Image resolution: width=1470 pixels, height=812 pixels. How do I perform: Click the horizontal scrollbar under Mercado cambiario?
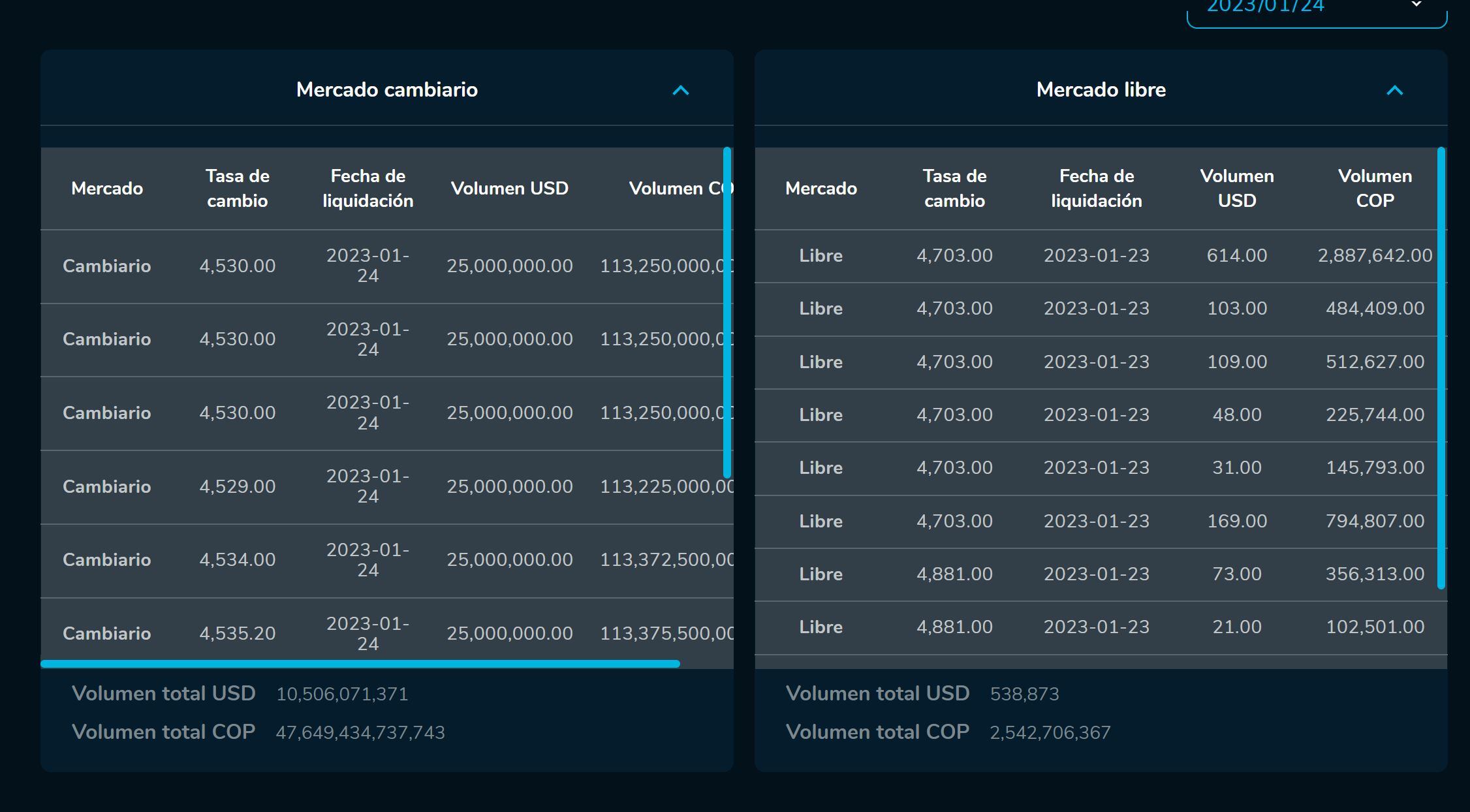[x=359, y=663]
